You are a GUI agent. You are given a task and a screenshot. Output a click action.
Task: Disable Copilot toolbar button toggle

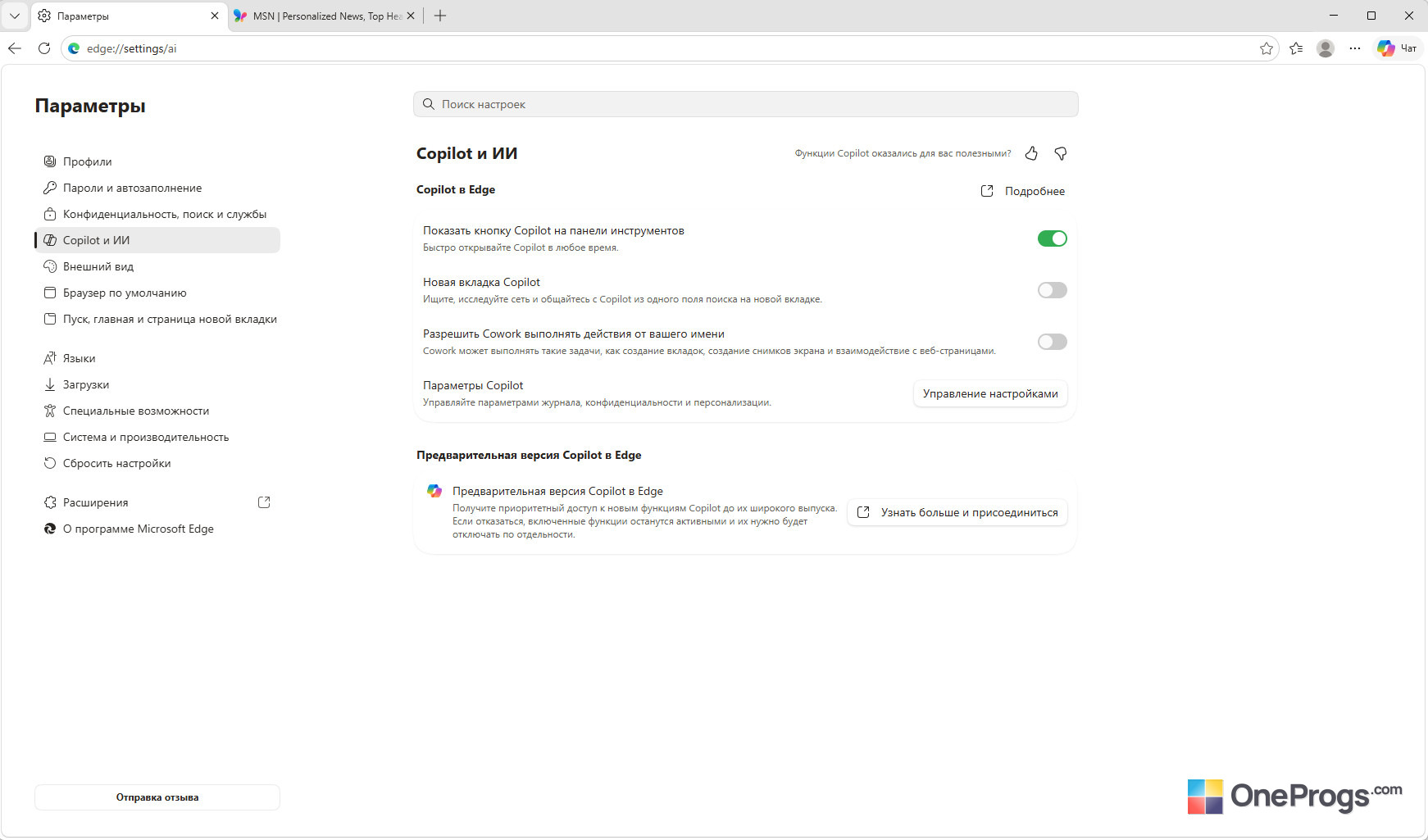(x=1053, y=238)
